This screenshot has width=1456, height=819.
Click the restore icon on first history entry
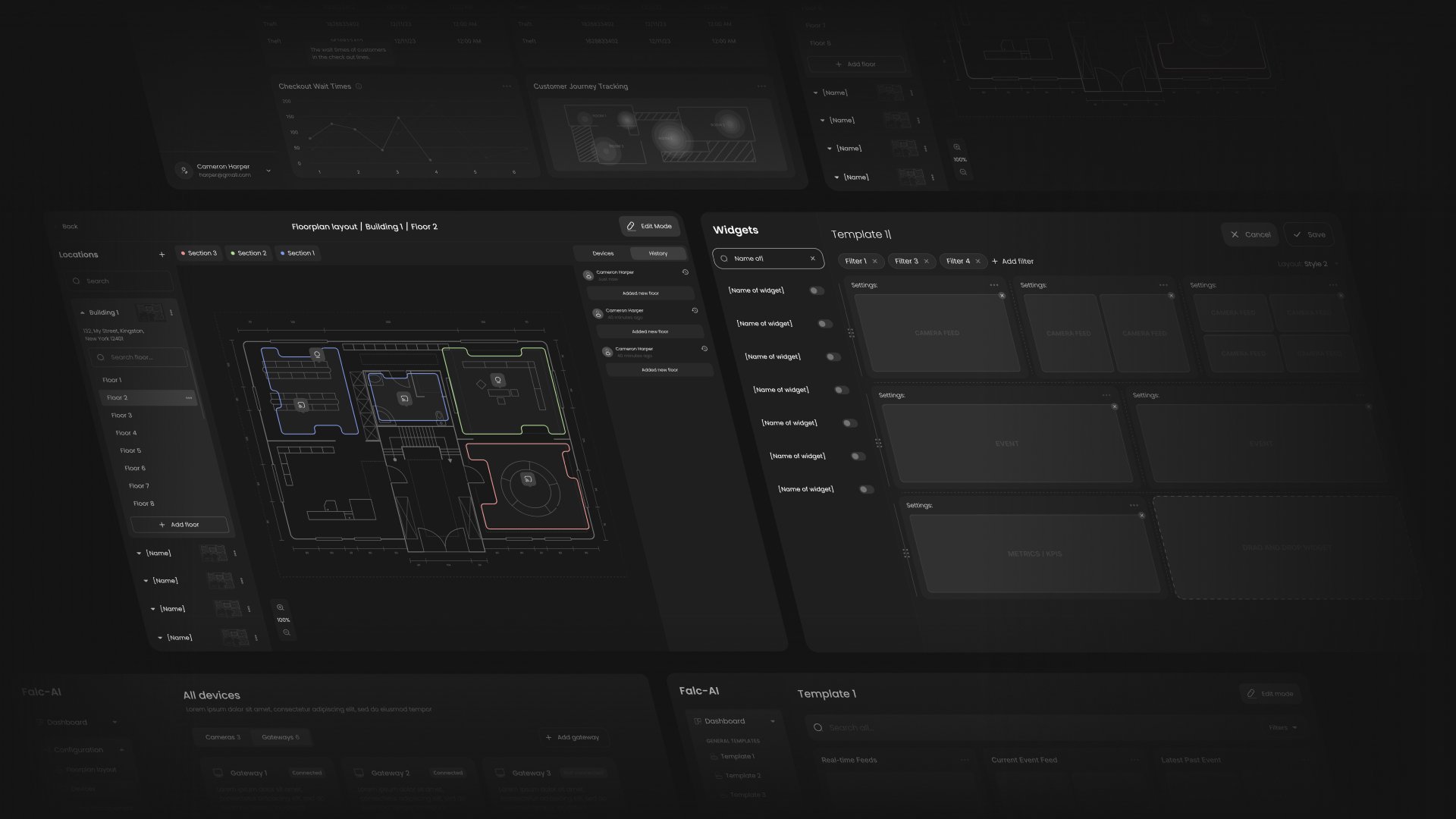[x=686, y=272]
